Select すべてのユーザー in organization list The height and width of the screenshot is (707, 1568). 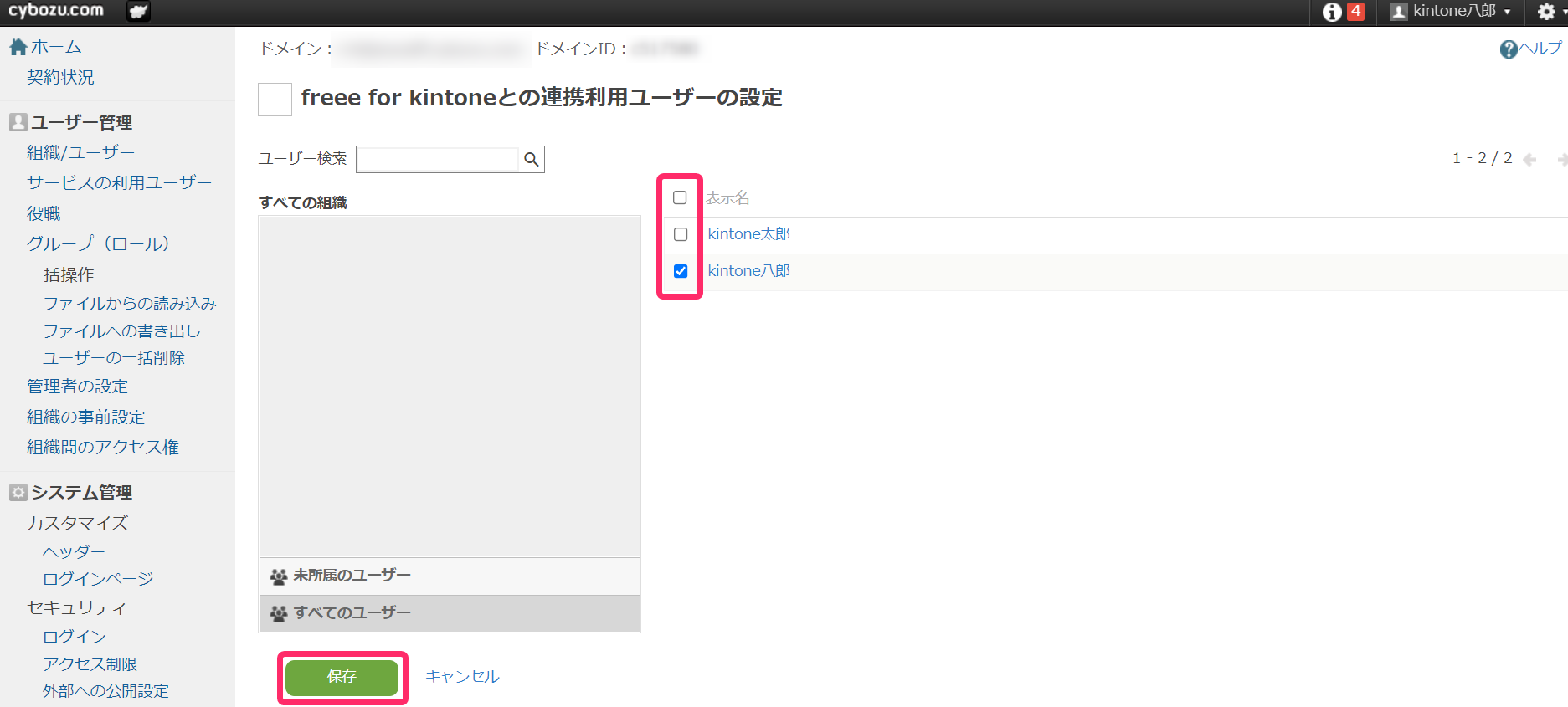pos(450,613)
